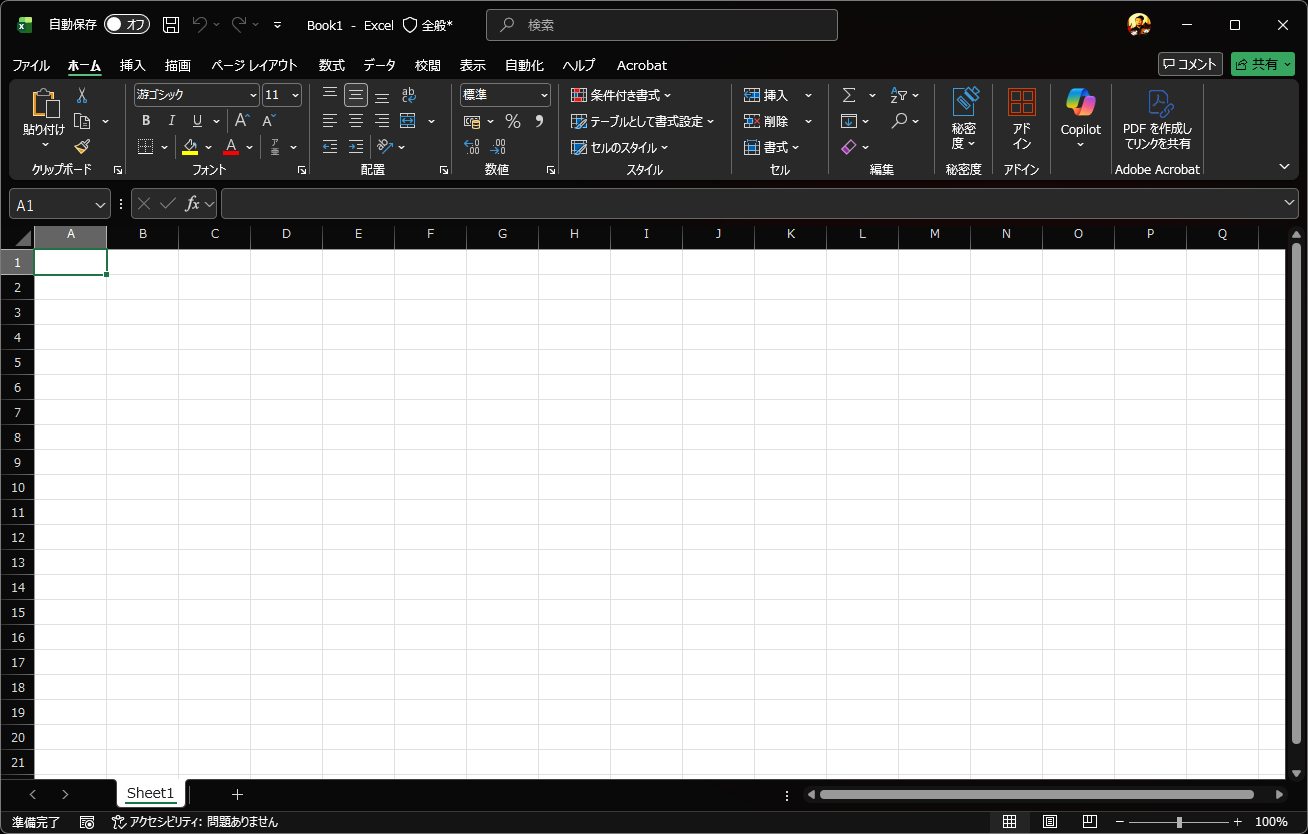This screenshot has width=1308, height=834.
Task: Apply percent style formatting
Action: [512, 121]
